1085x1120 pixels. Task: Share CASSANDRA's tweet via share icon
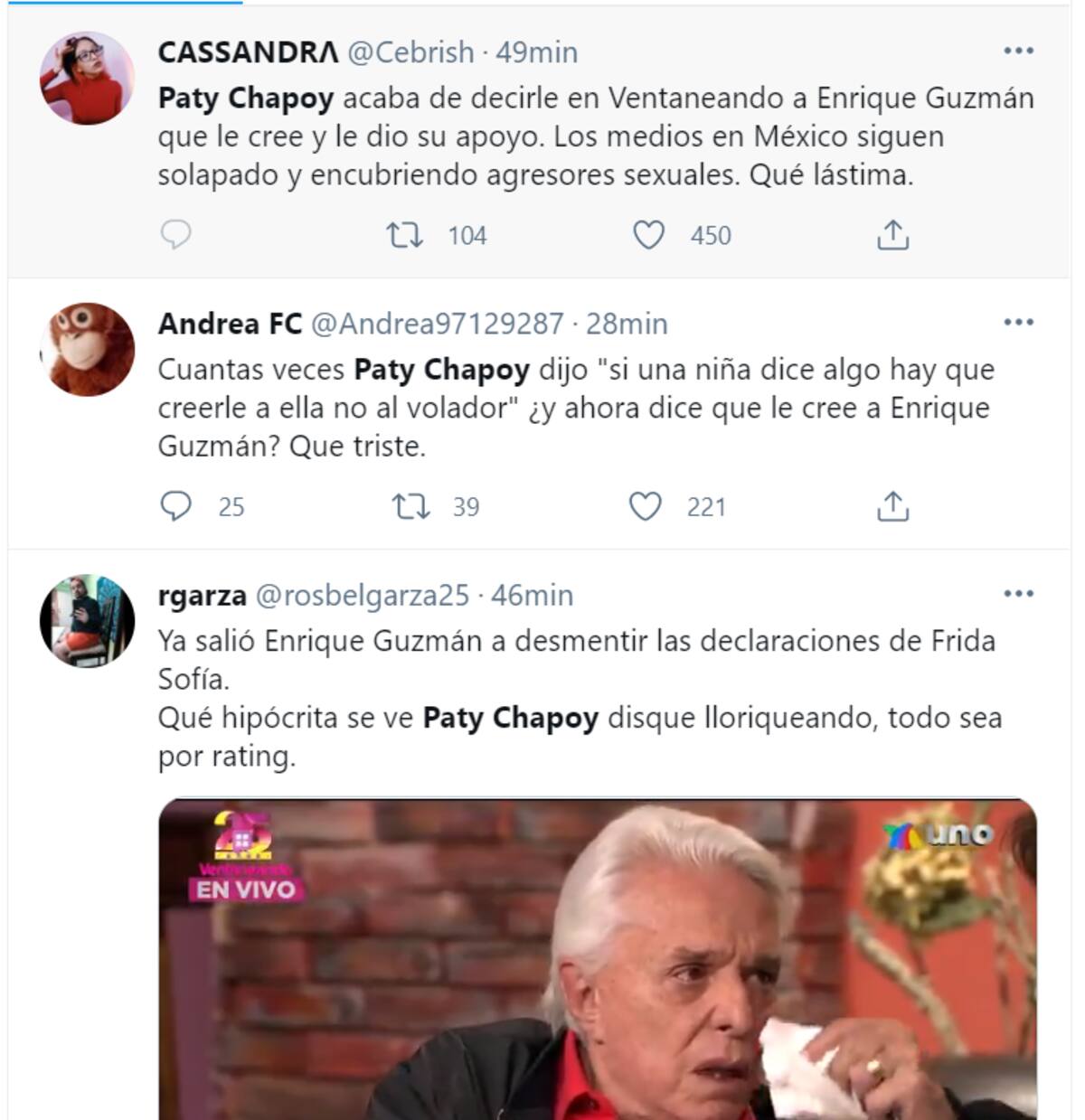tap(892, 235)
